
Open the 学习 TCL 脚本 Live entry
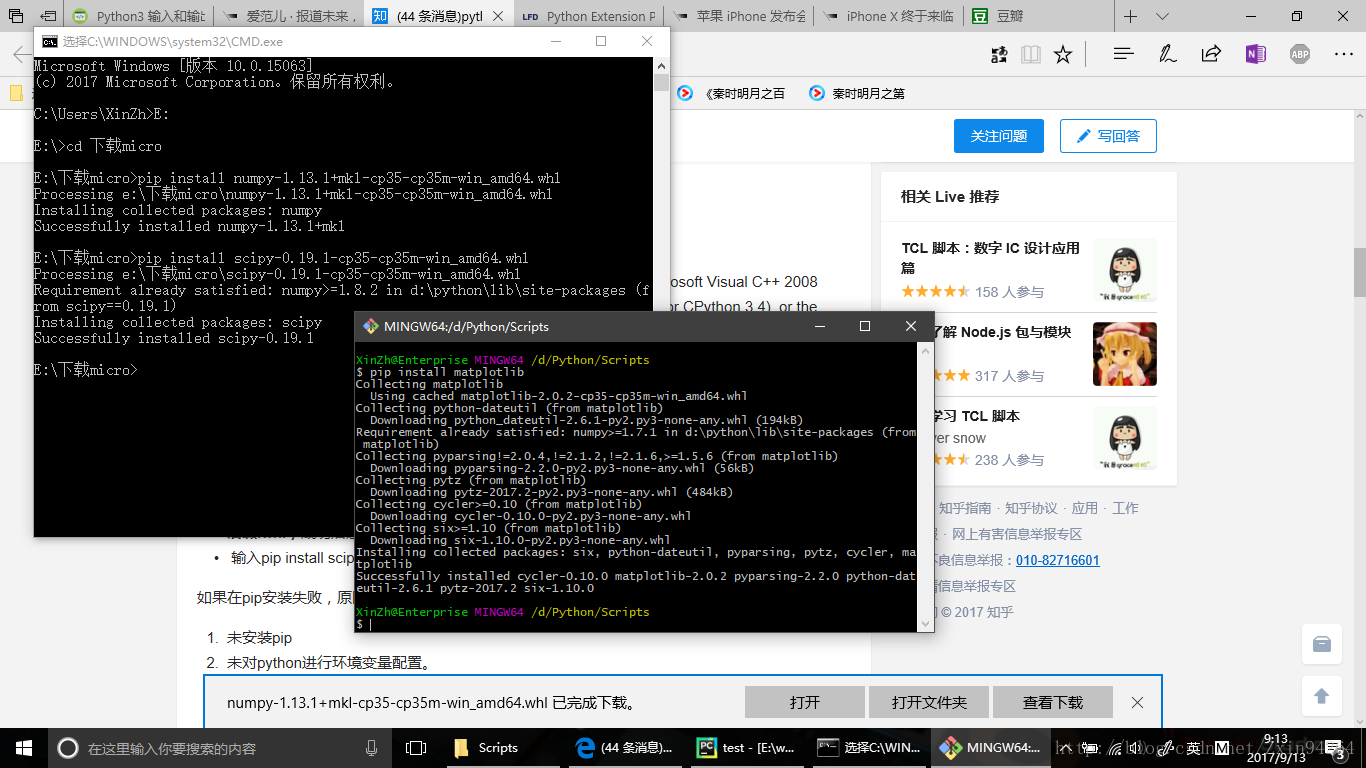coord(976,416)
